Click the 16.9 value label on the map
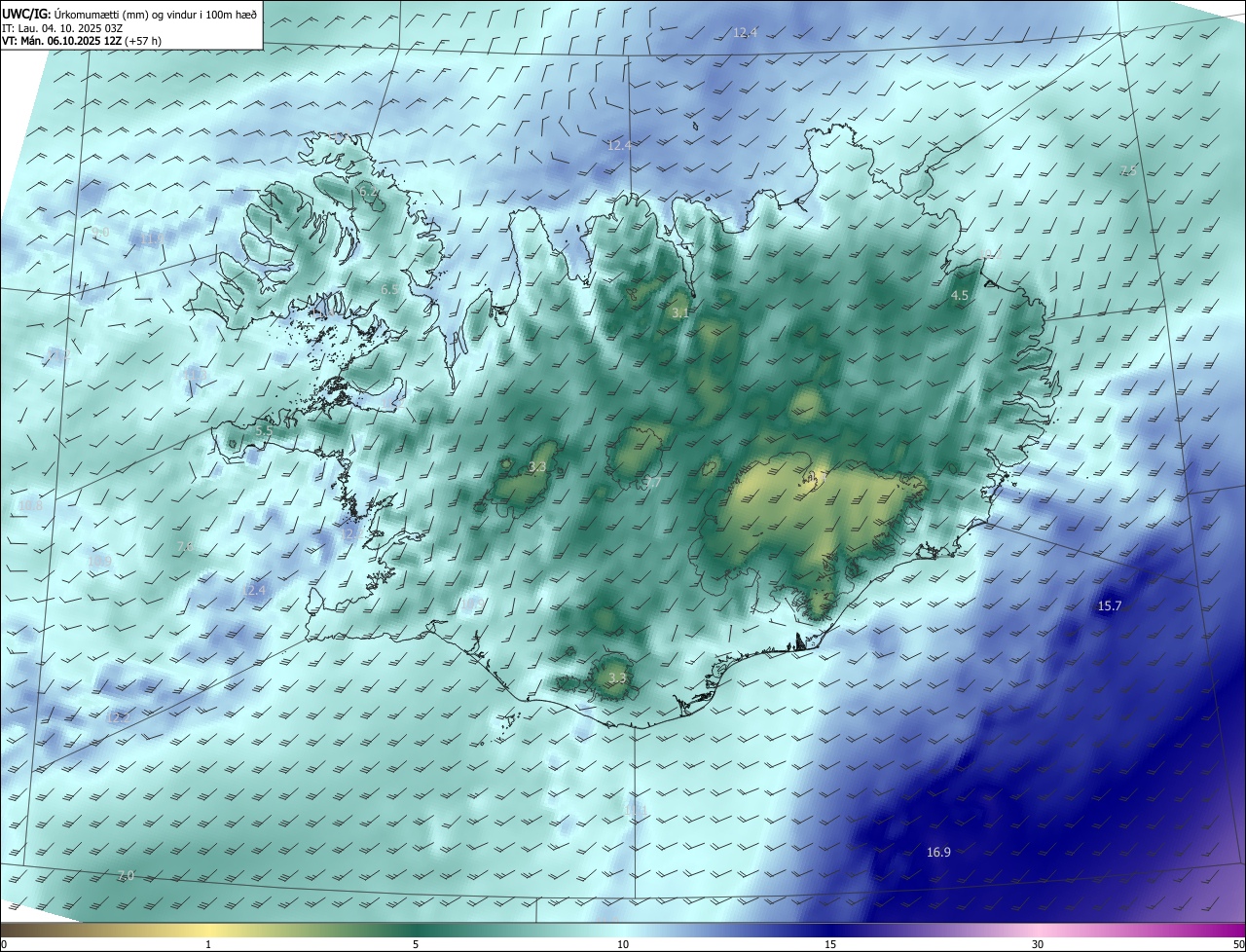This screenshot has width=1246, height=952. click(x=938, y=852)
